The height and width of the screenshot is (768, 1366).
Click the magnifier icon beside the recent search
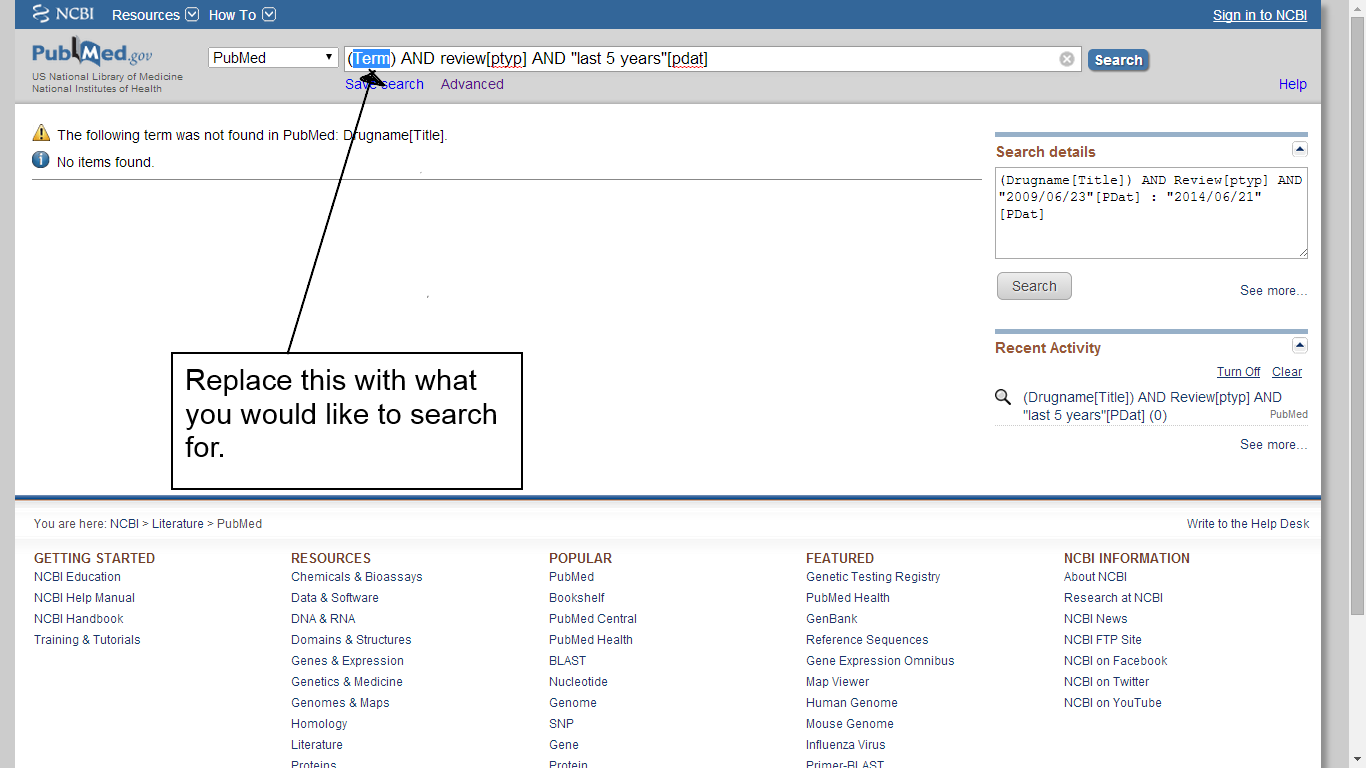tap(1003, 397)
